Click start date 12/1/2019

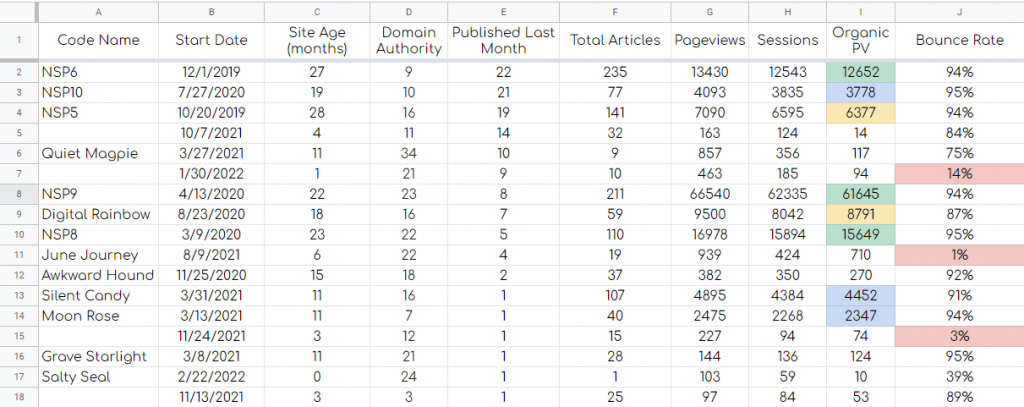point(211,72)
